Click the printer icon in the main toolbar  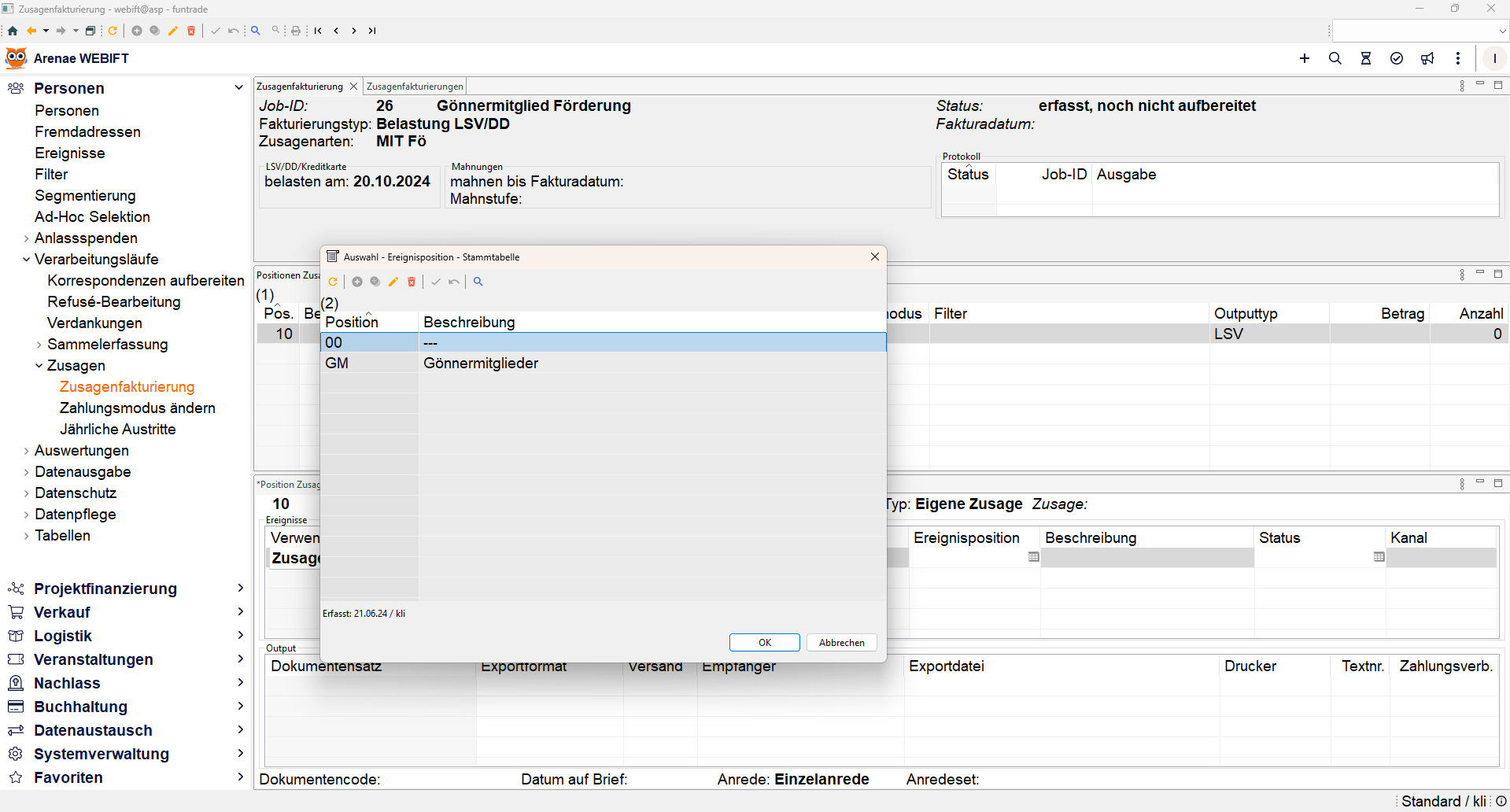[296, 31]
